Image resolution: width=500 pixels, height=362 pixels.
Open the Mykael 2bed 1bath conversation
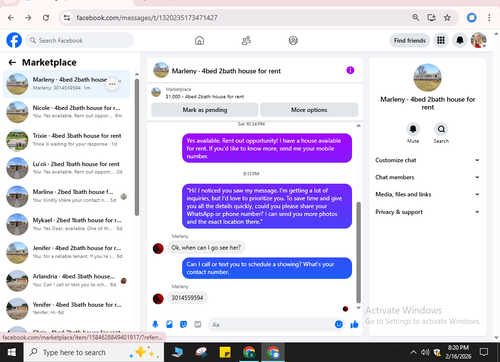pyautogui.click(x=67, y=225)
